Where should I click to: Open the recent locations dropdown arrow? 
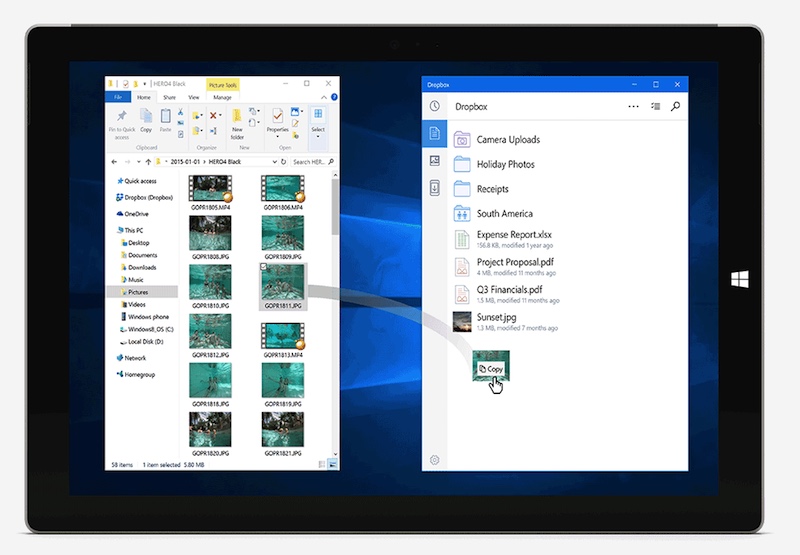point(138,162)
